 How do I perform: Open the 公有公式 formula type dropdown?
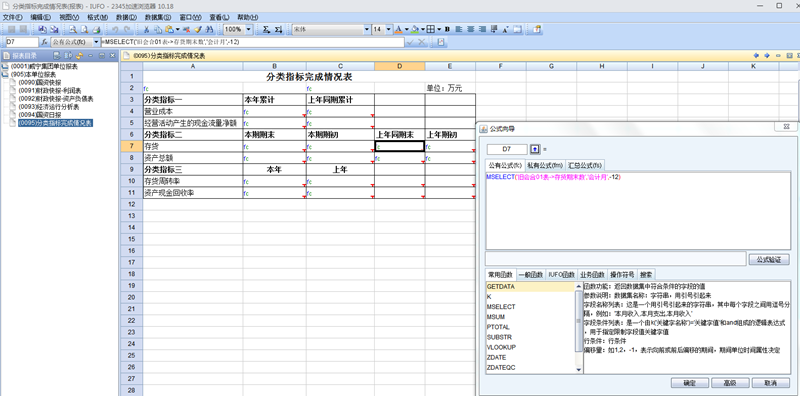point(96,42)
